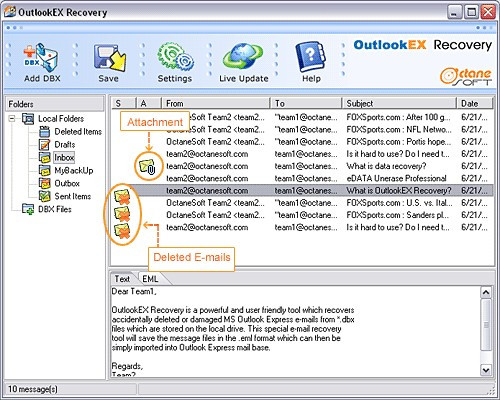
Task: Switch to the Text preview tab
Action: (122, 279)
